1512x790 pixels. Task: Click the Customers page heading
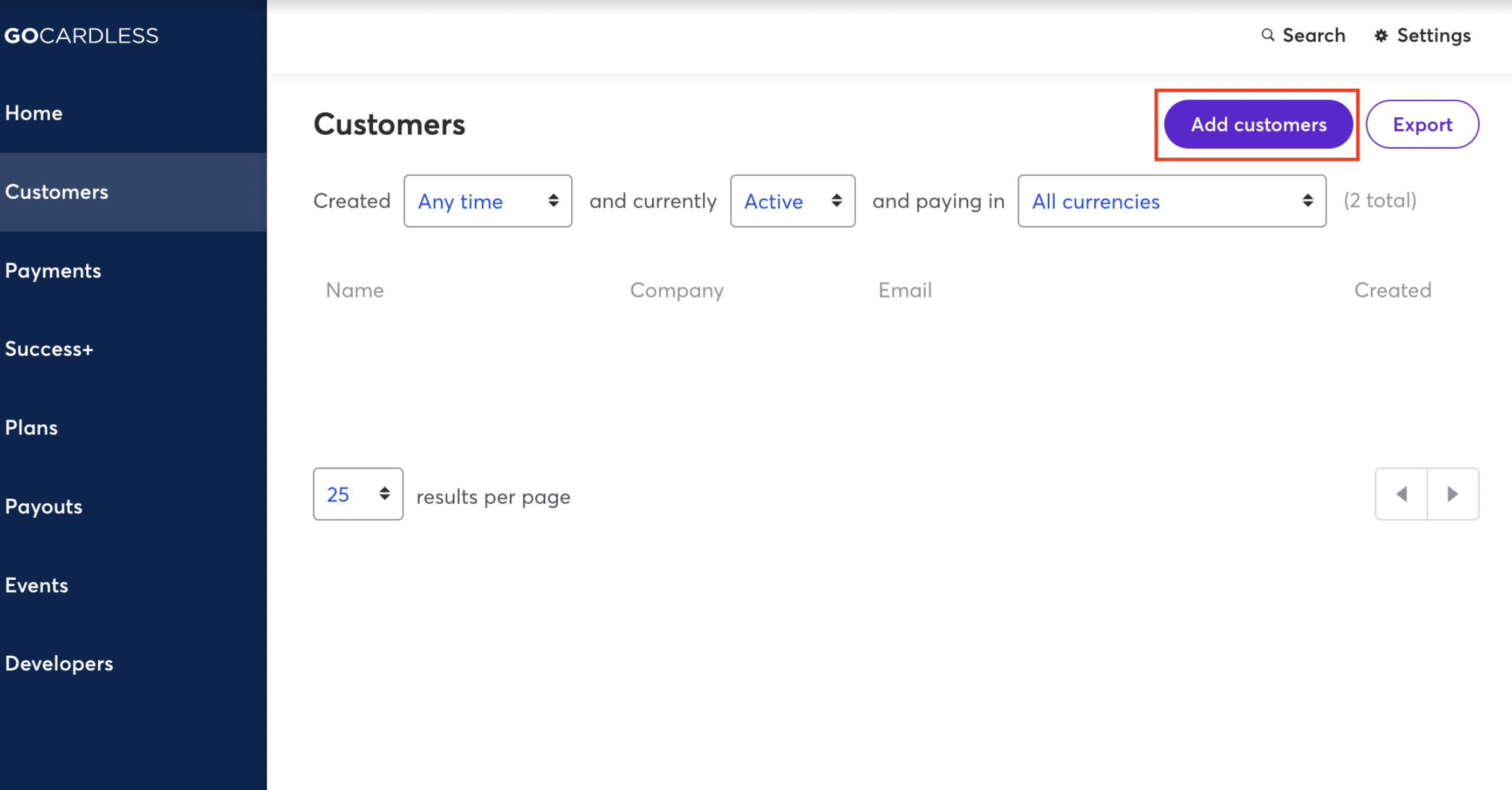(389, 124)
